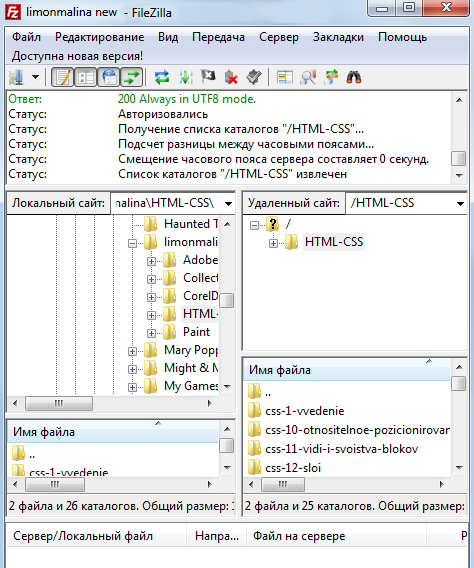Select remote folder css-1-vvedenie
Image resolution: width=474 pixels, height=568 pixels.
[x=305, y=411]
